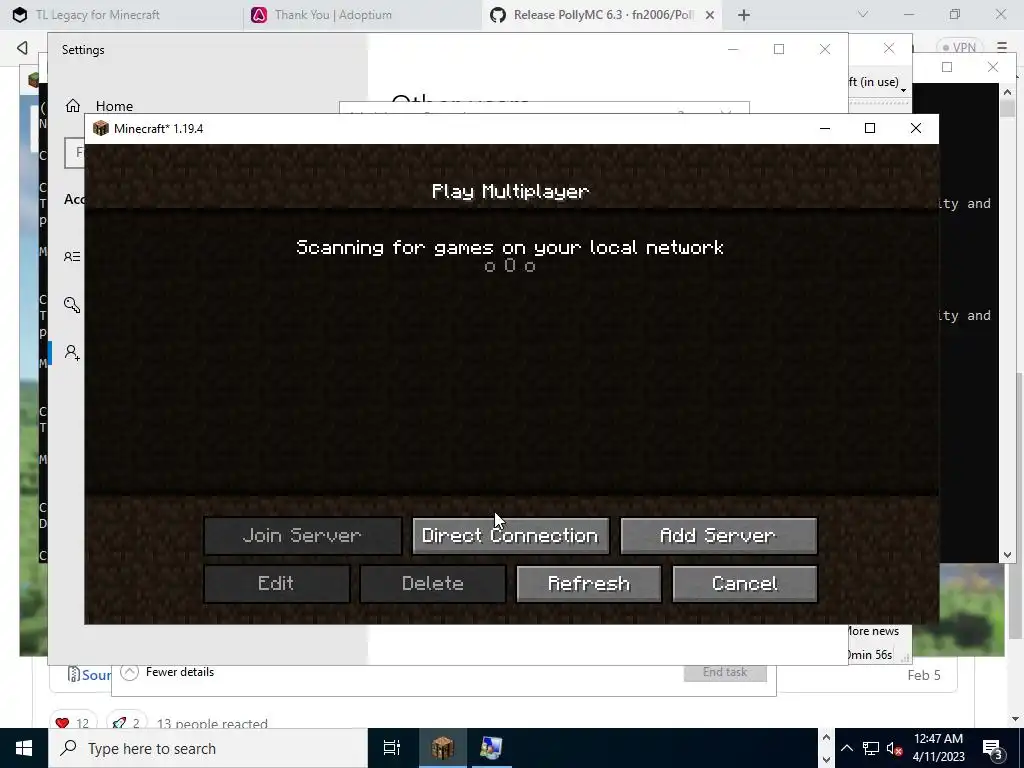Open the instance dropdown showing '(in use)'
Image resolution: width=1024 pixels, height=768 pixels.
(877, 82)
